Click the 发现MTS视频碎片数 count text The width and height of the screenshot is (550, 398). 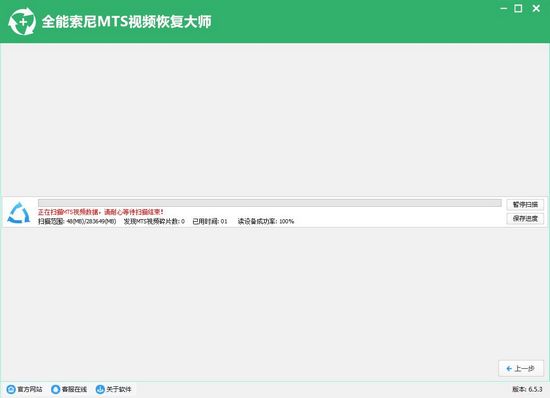[154, 221]
